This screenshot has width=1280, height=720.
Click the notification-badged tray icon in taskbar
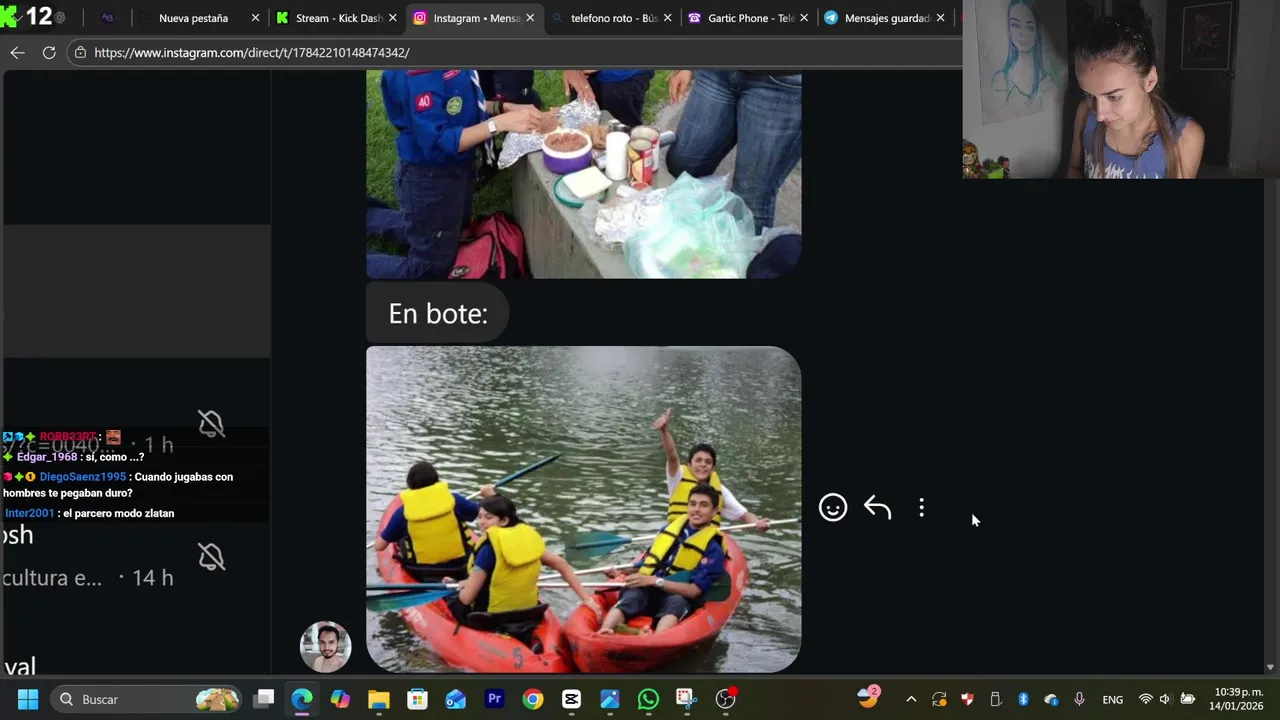click(x=869, y=697)
